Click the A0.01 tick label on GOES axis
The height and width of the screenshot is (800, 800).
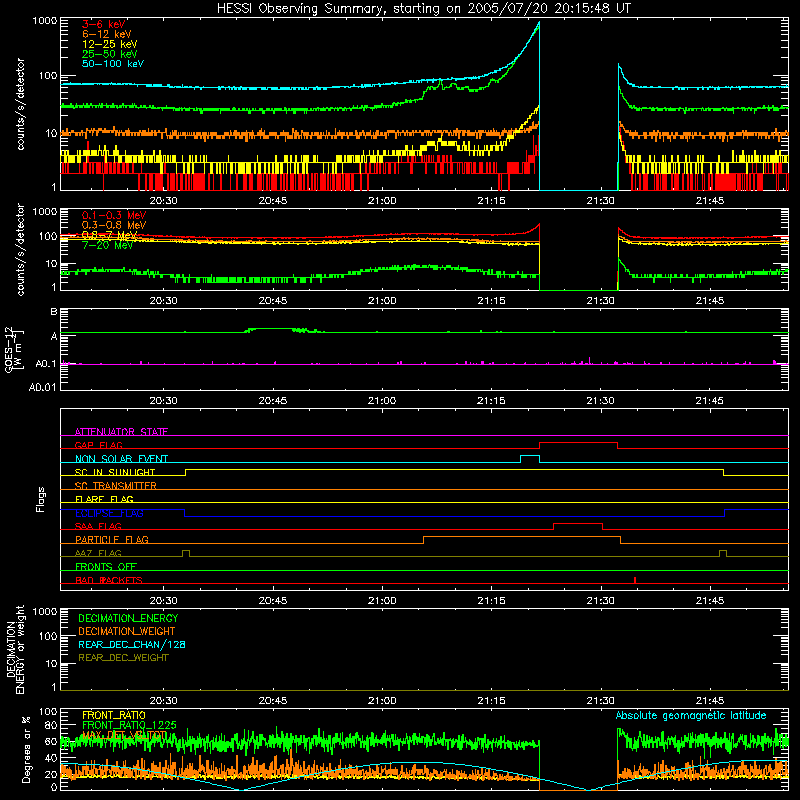pyautogui.click(x=43, y=387)
